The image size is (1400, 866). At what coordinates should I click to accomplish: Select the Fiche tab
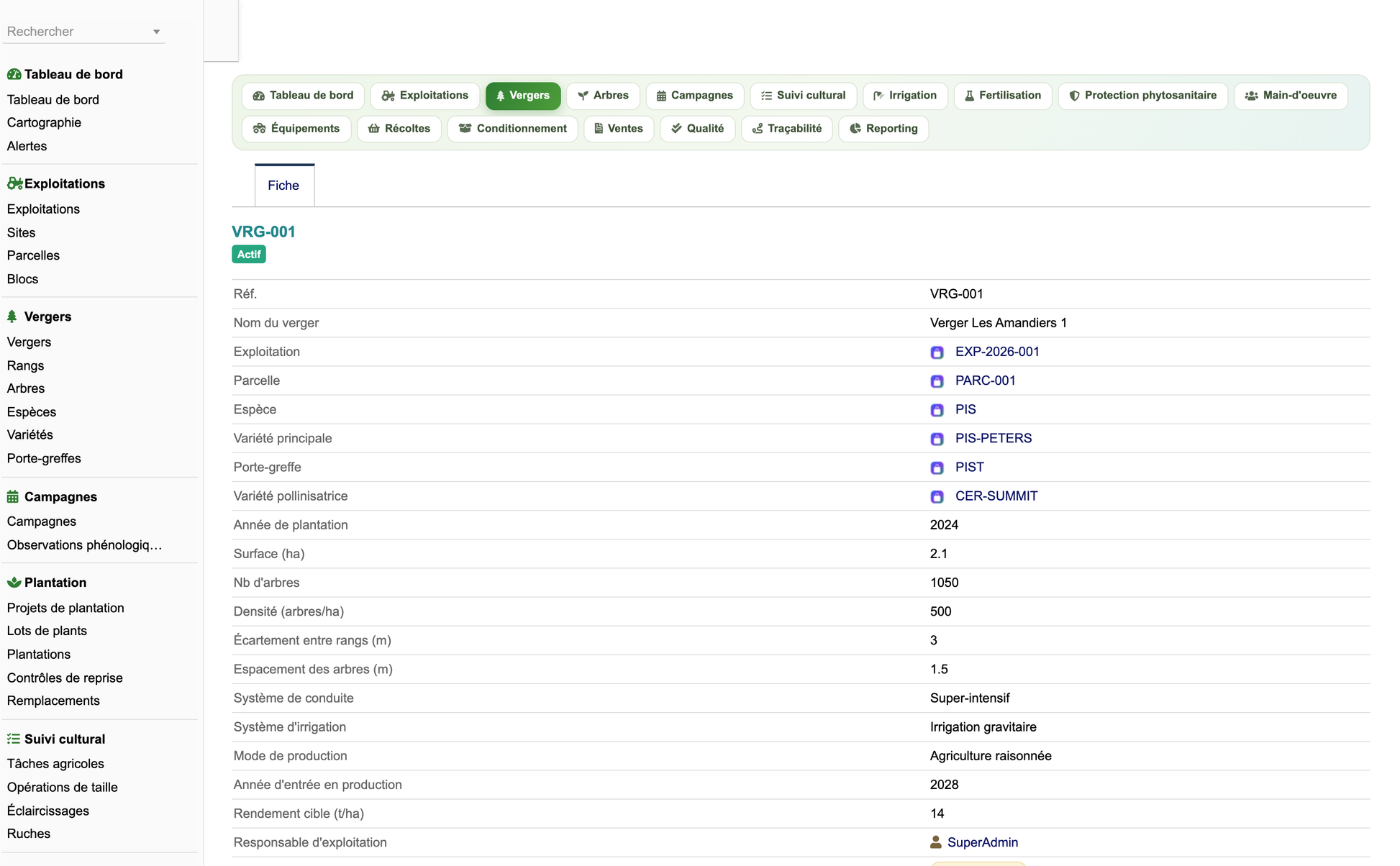coord(284,186)
